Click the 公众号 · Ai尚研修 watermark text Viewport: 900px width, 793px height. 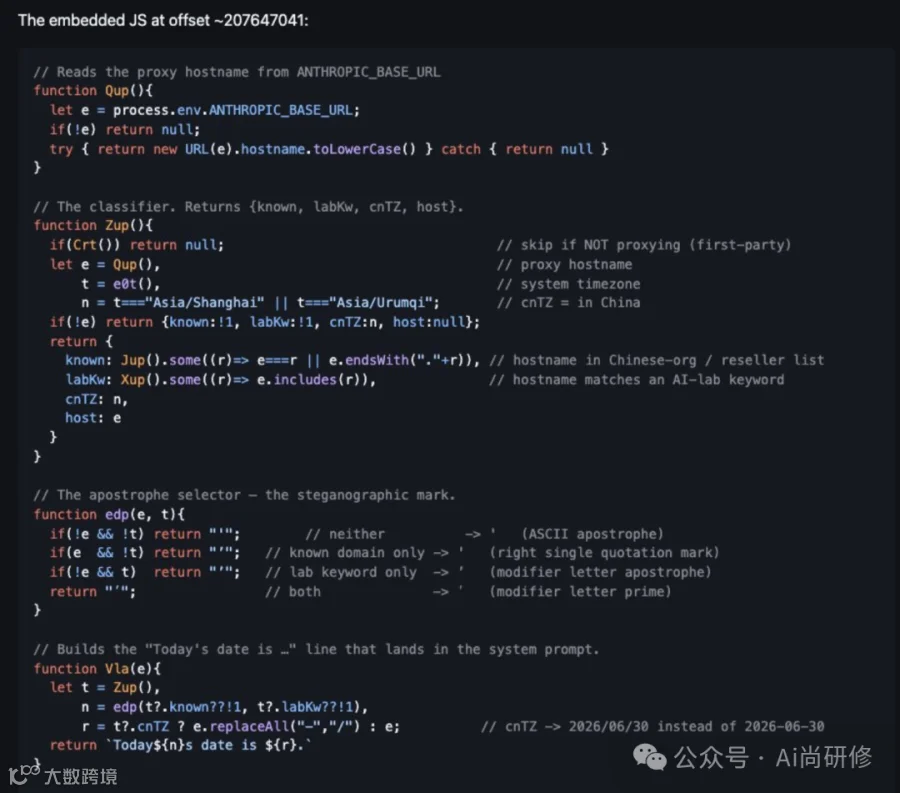(773, 757)
